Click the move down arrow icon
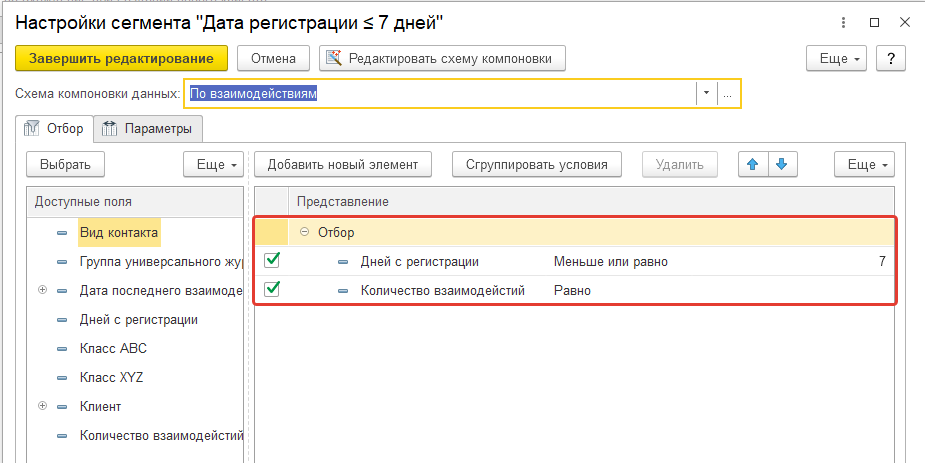The image size is (925, 463). tap(782, 164)
